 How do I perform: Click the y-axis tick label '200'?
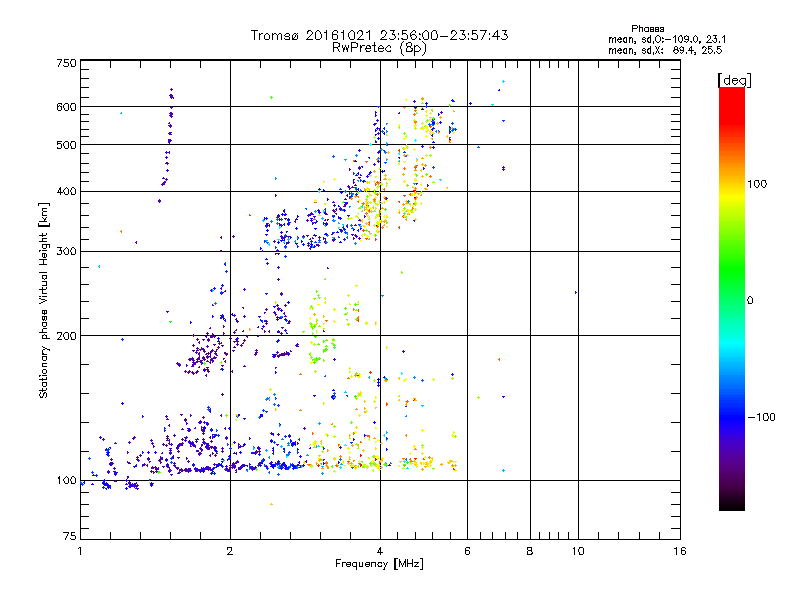pos(67,336)
